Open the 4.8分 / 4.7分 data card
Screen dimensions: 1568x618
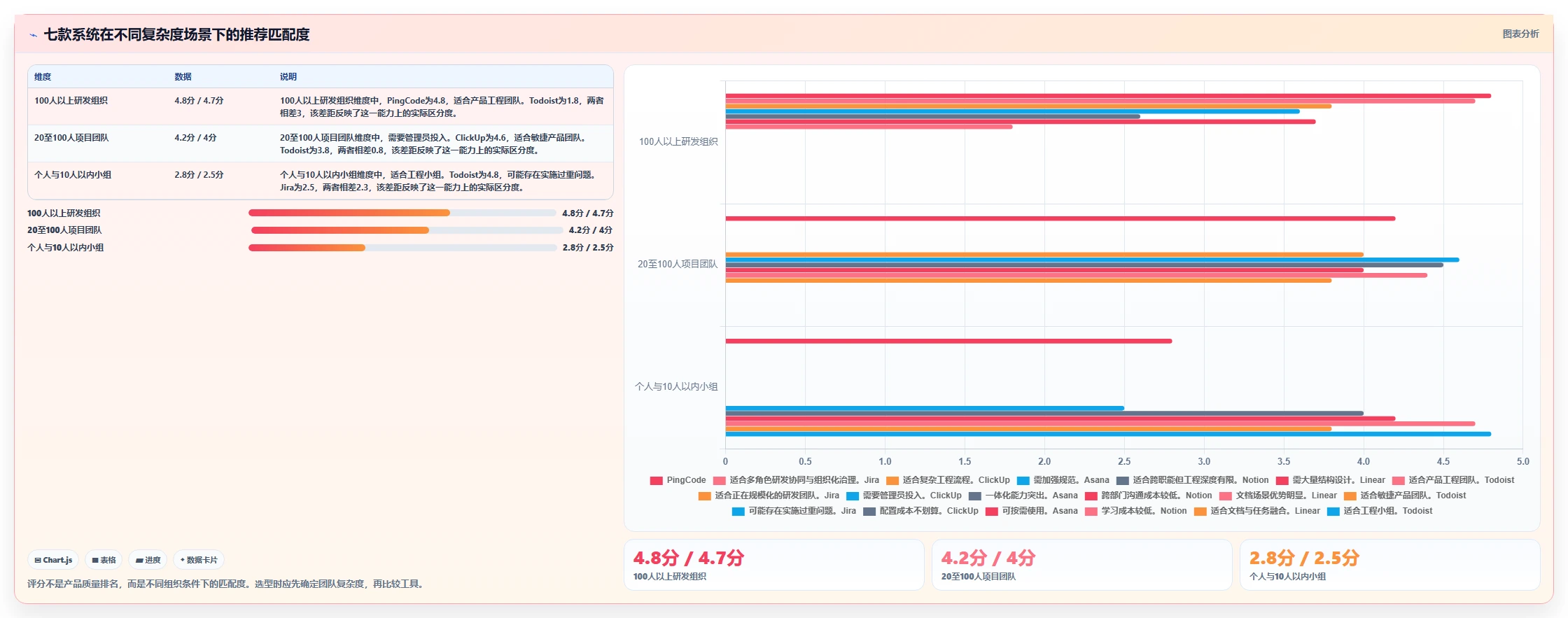773,565
